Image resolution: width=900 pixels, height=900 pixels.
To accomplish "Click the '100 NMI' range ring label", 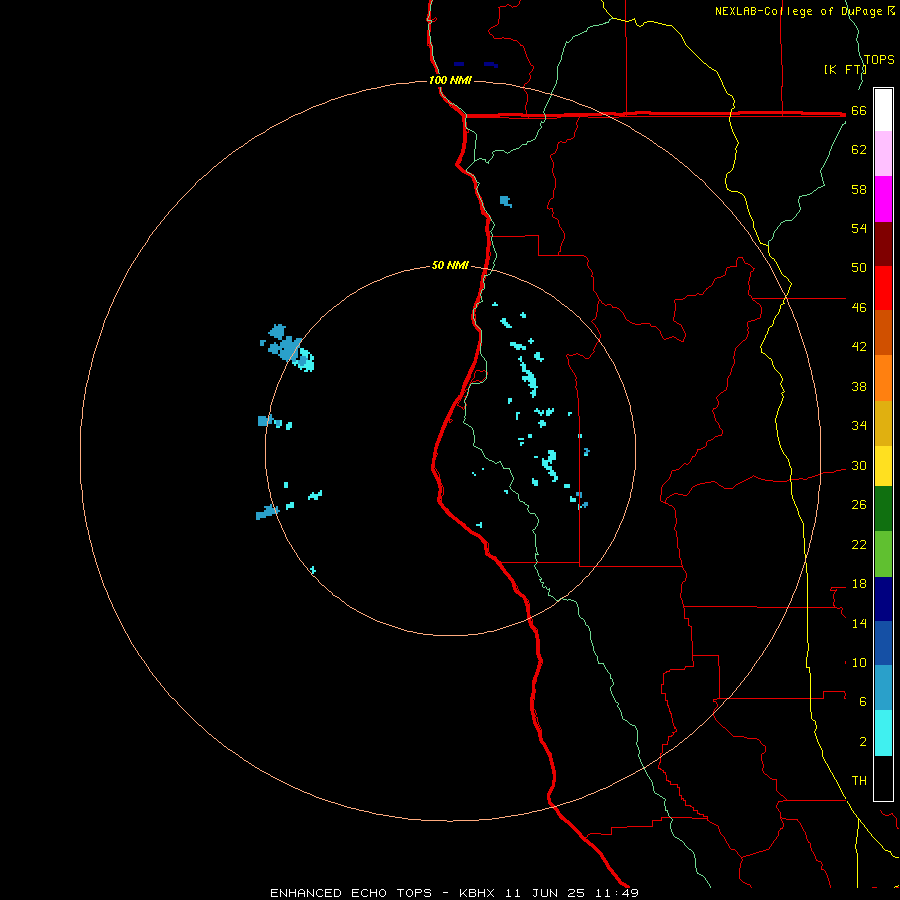I will click(450, 80).
